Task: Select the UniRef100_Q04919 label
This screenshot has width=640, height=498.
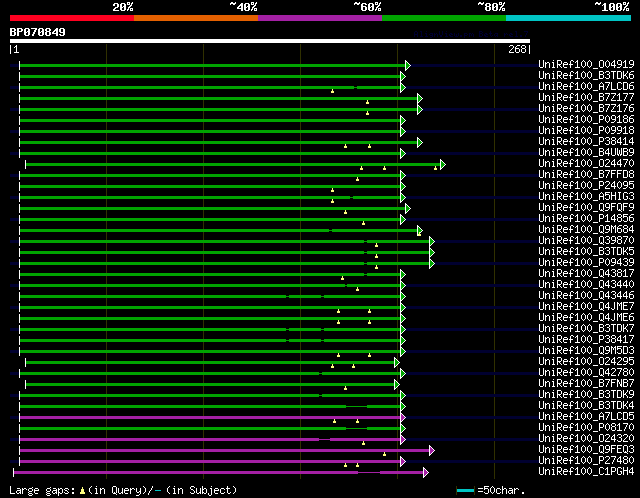Action: (x=586, y=64)
